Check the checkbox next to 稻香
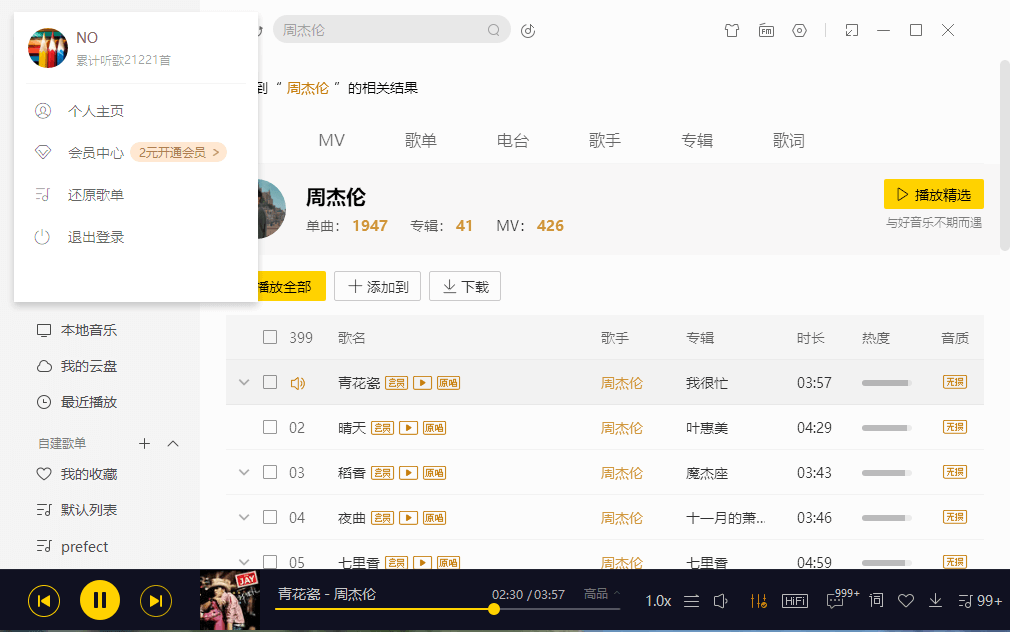 270,472
